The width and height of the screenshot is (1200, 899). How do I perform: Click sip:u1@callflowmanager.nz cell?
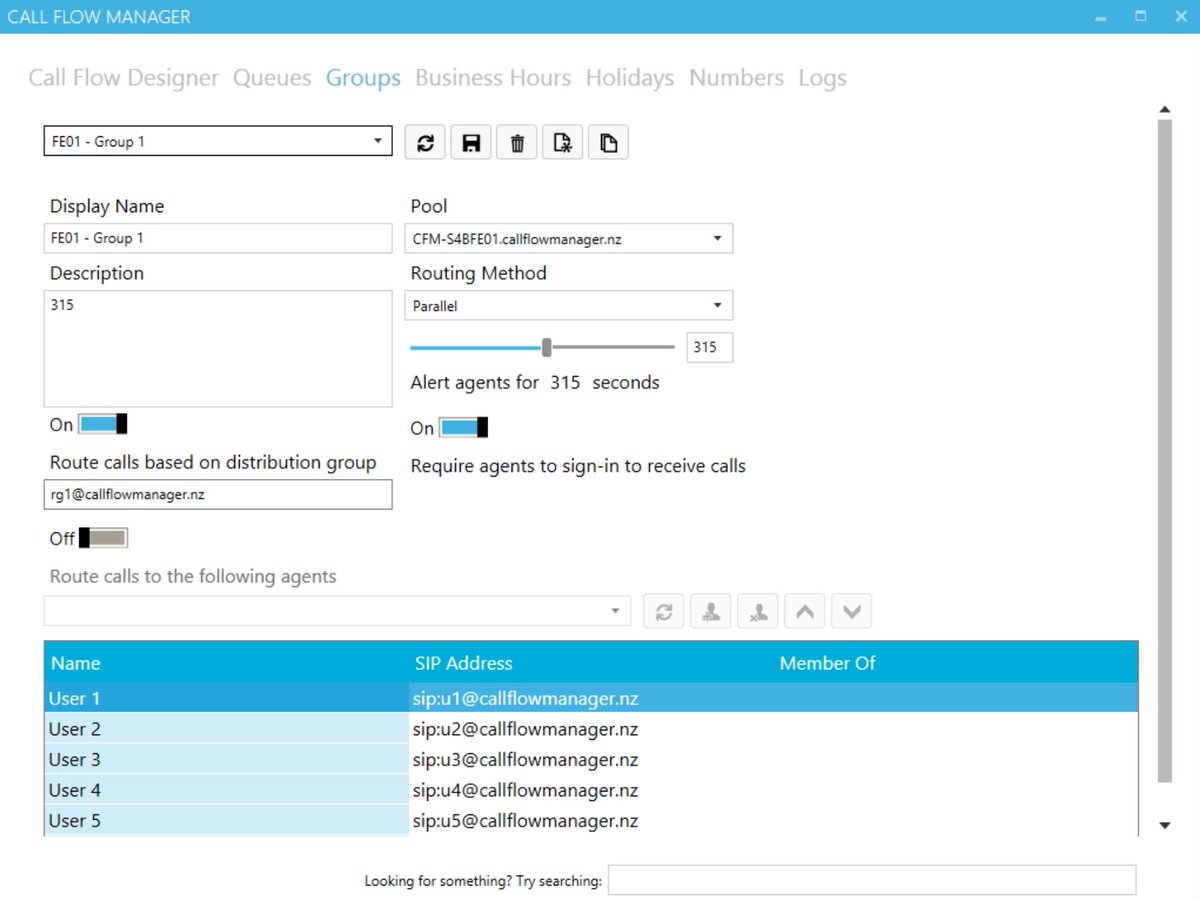tap(526, 698)
